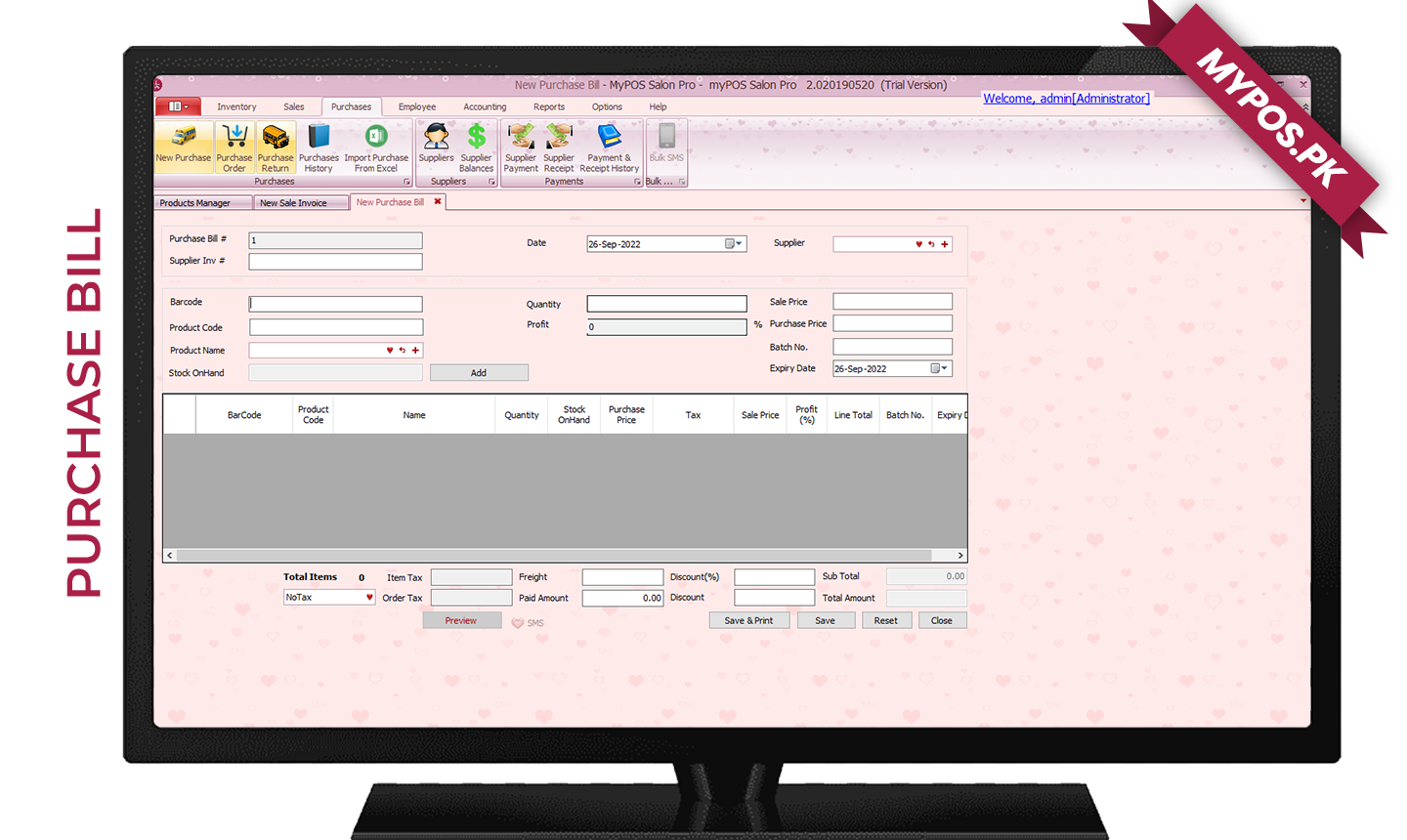View Supplier Balances dollar icon

(x=477, y=147)
